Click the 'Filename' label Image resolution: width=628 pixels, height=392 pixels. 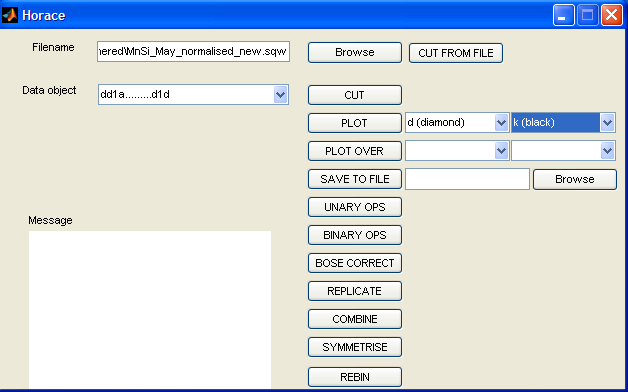click(53, 47)
